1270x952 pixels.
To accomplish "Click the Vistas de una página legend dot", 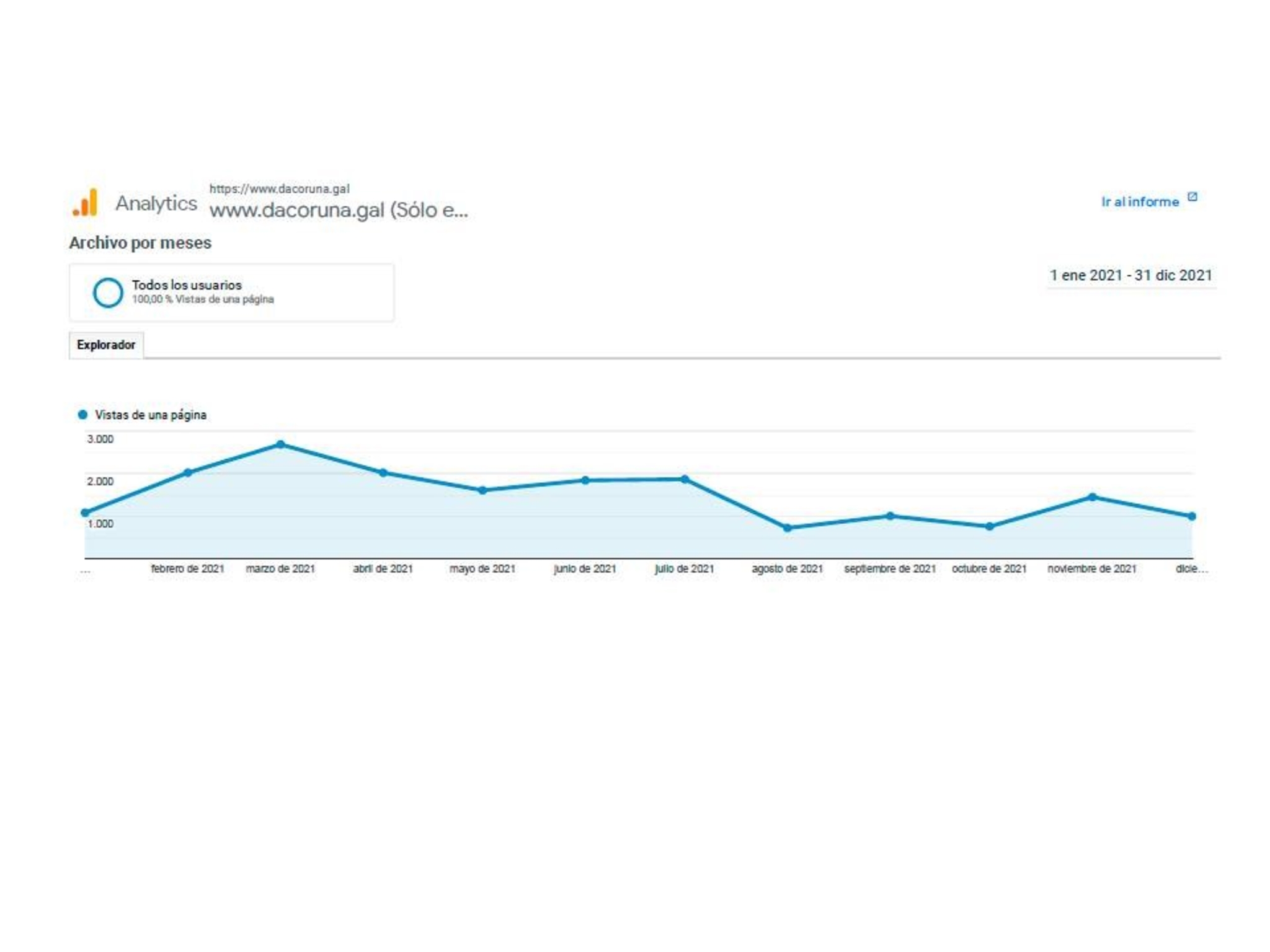I will [82, 415].
